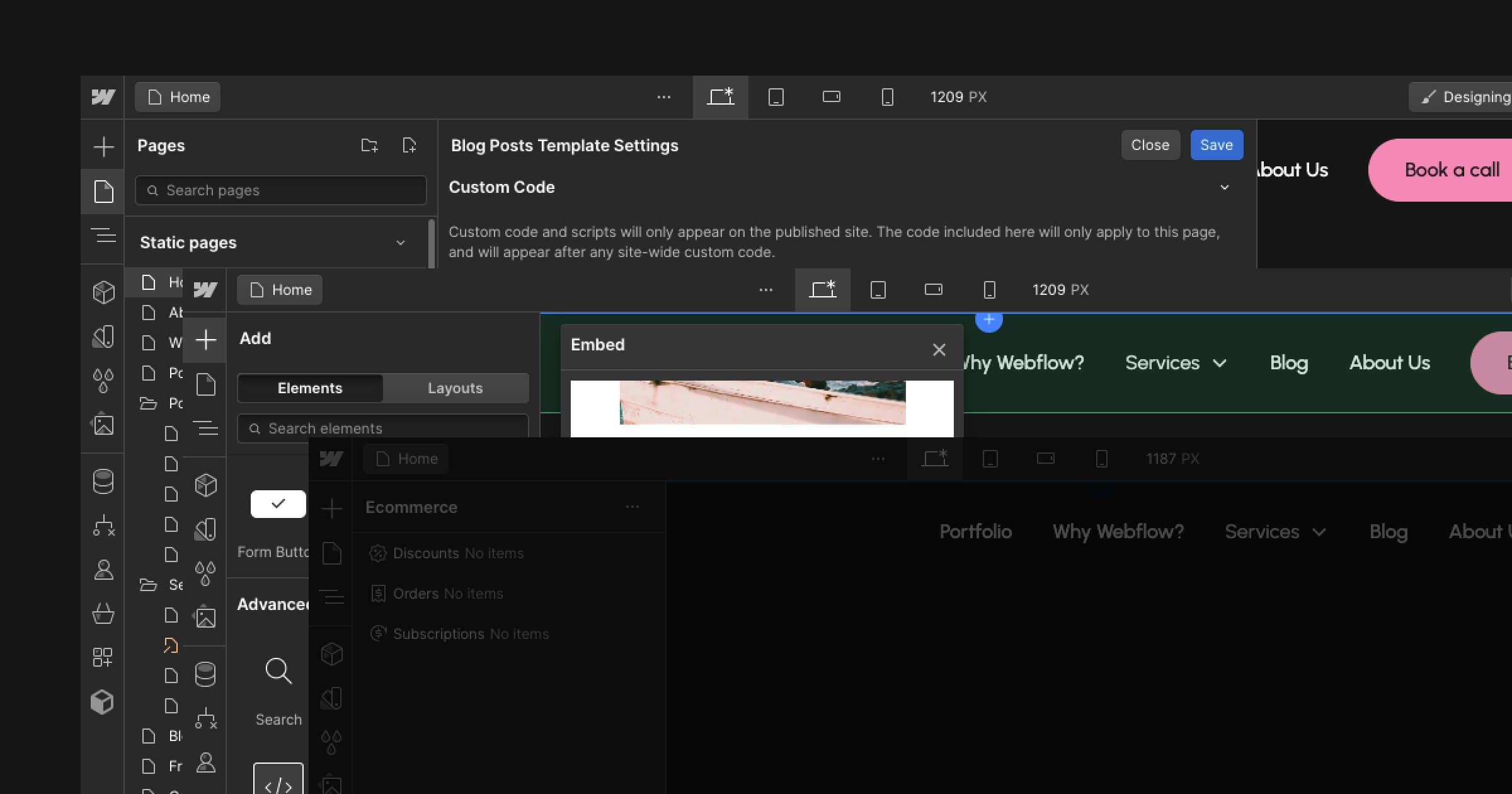1512x794 pixels.
Task: Open Navigator icon in the Add panel window sidebar
Action: [205, 429]
